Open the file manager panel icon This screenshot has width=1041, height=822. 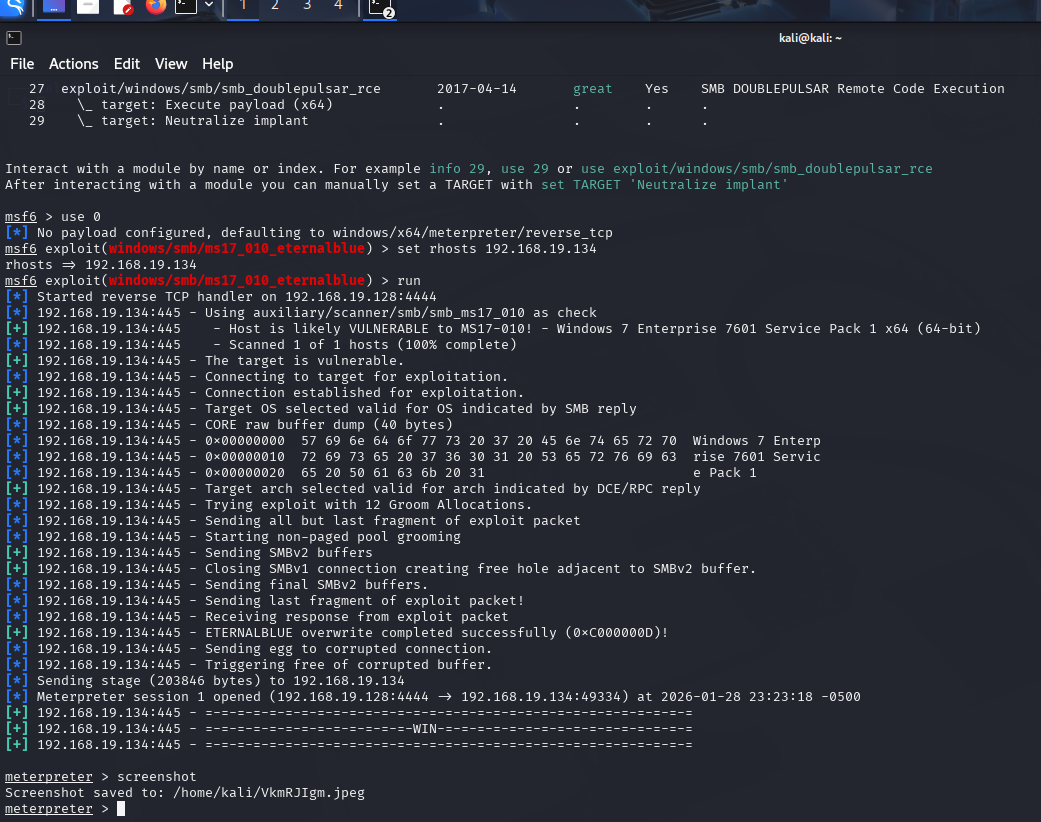[88, 7]
